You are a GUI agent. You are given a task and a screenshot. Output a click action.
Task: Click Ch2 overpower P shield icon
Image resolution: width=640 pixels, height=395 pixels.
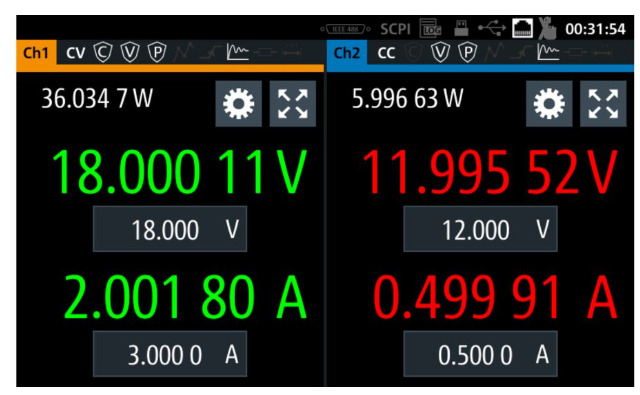[468, 52]
